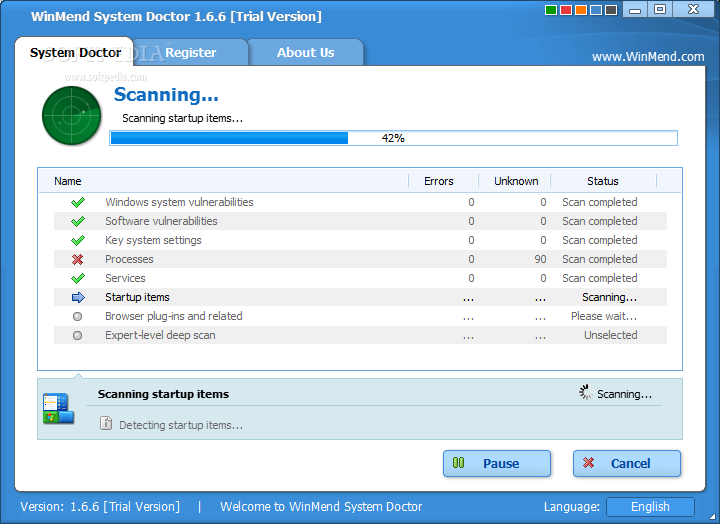Open the English language dropdown

(x=650, y=507)
